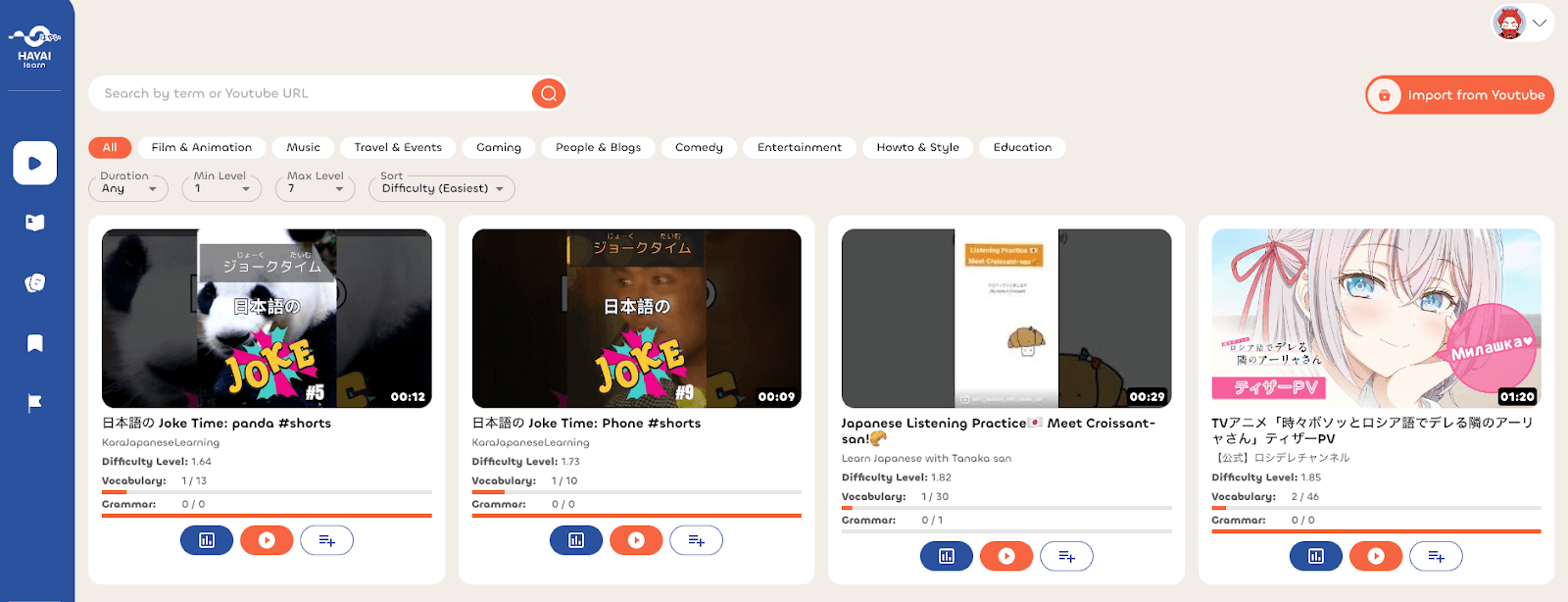This screenshot has width=1568, height=602.
Task: Play the anime teaser PV video
Action: [1376, 556]
